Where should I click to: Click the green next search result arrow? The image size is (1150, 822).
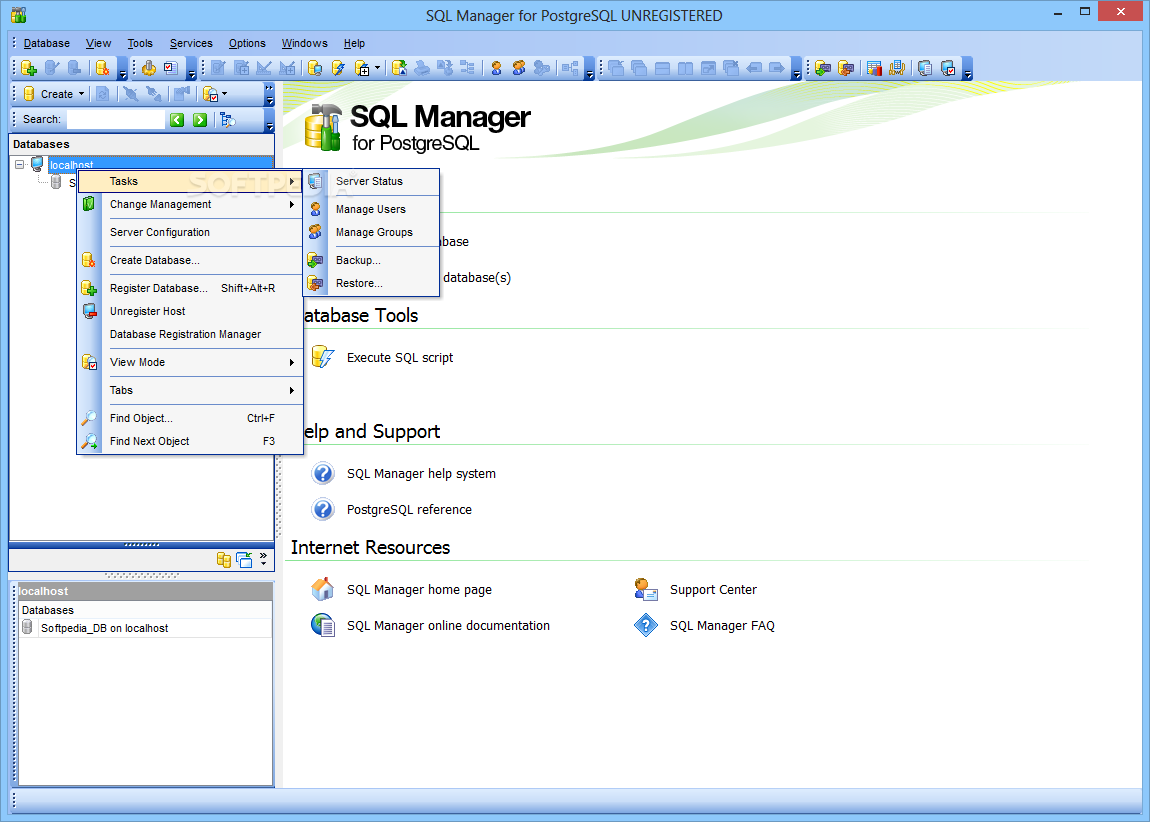(199, 120)
